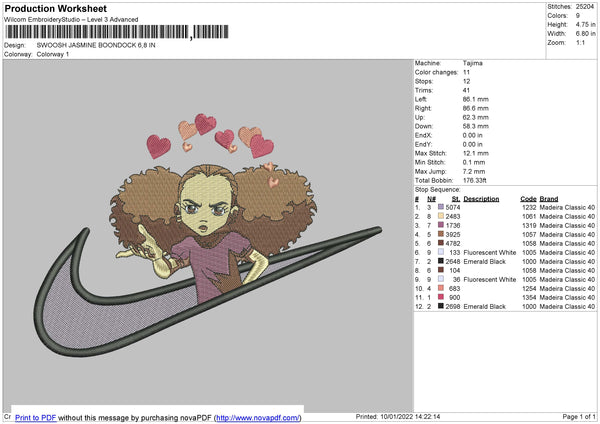Click 'Madeira Classic 40' in stop row 1
Screen dimensions: 600x424
(x=567, y=207)
